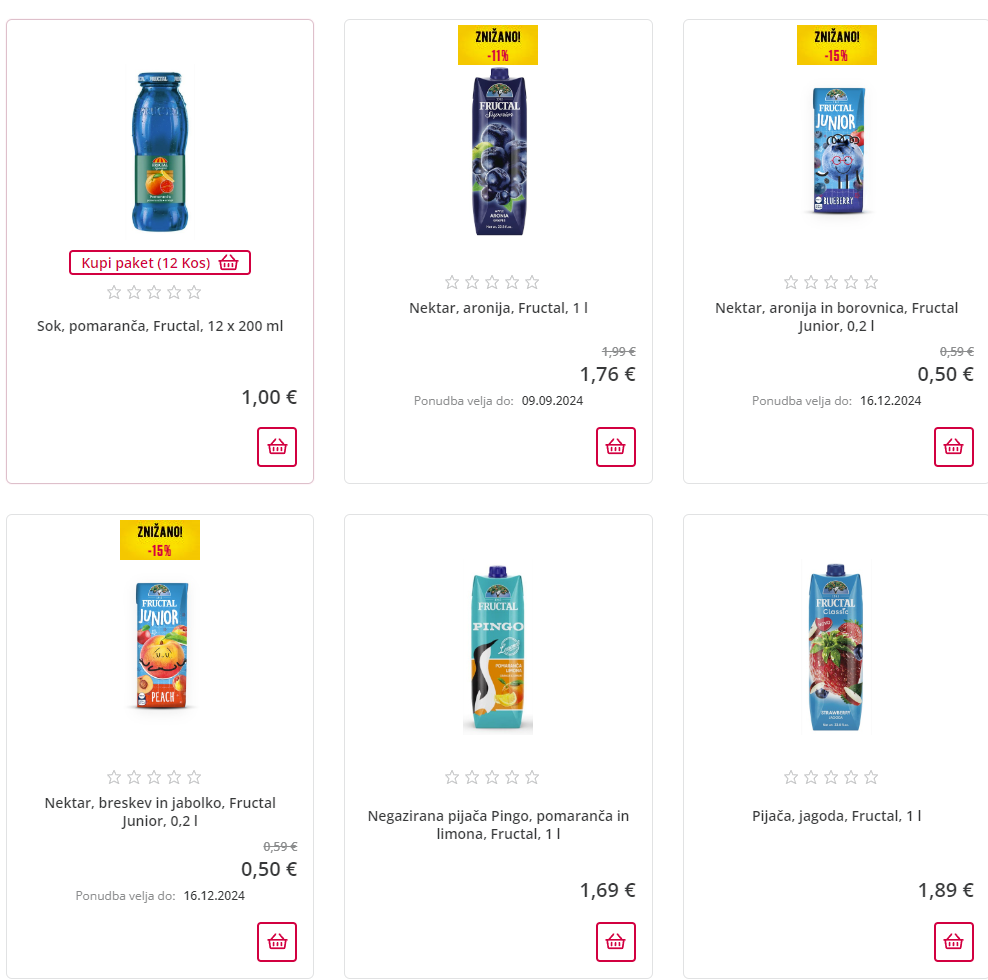Click the Kupi paket (12 Kos) button
988x980 pixels.
click(160, 263)
